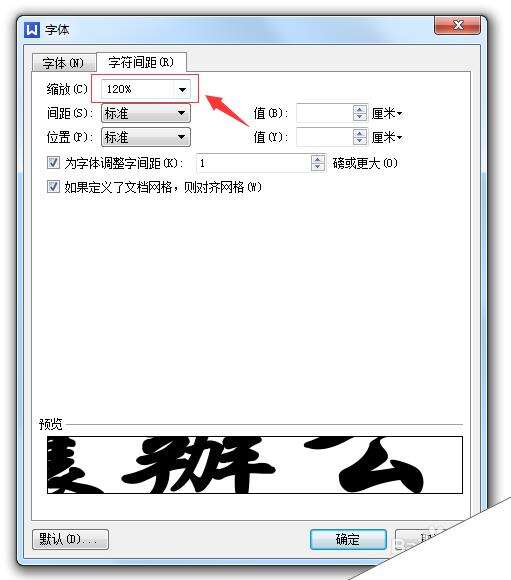Image resolution: width=511 pixels, height=580 pixels.
Task: Switch to the 字体(N) tab
Action: tap(64, 63)
